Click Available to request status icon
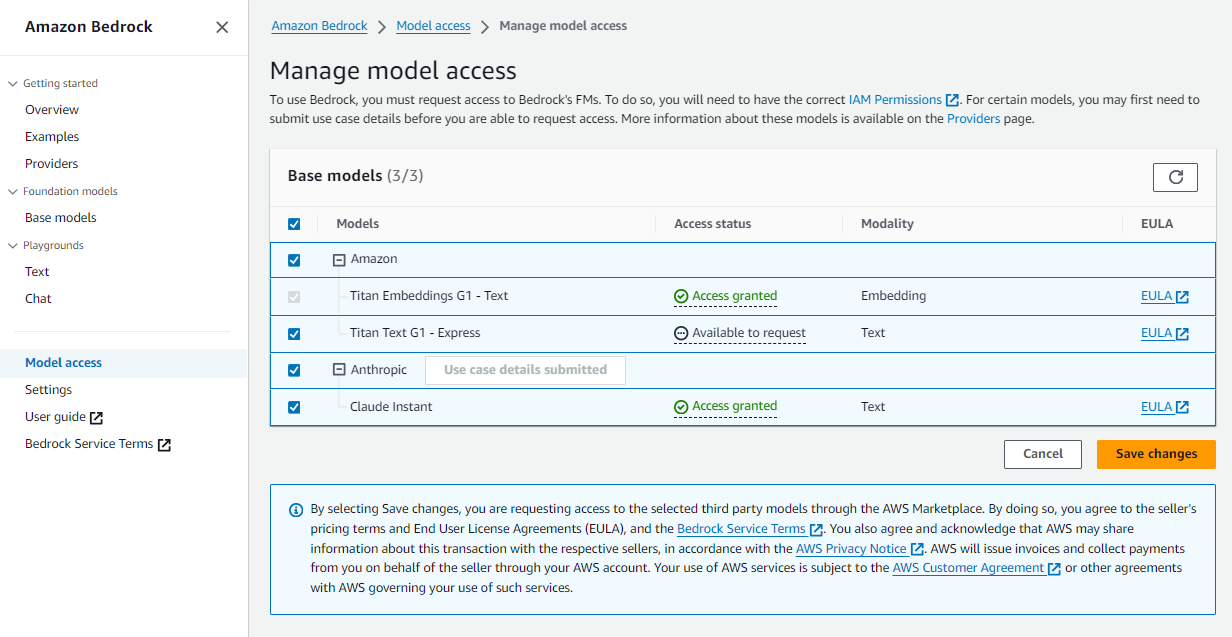The image size is (1232, 637). point(681,333)
